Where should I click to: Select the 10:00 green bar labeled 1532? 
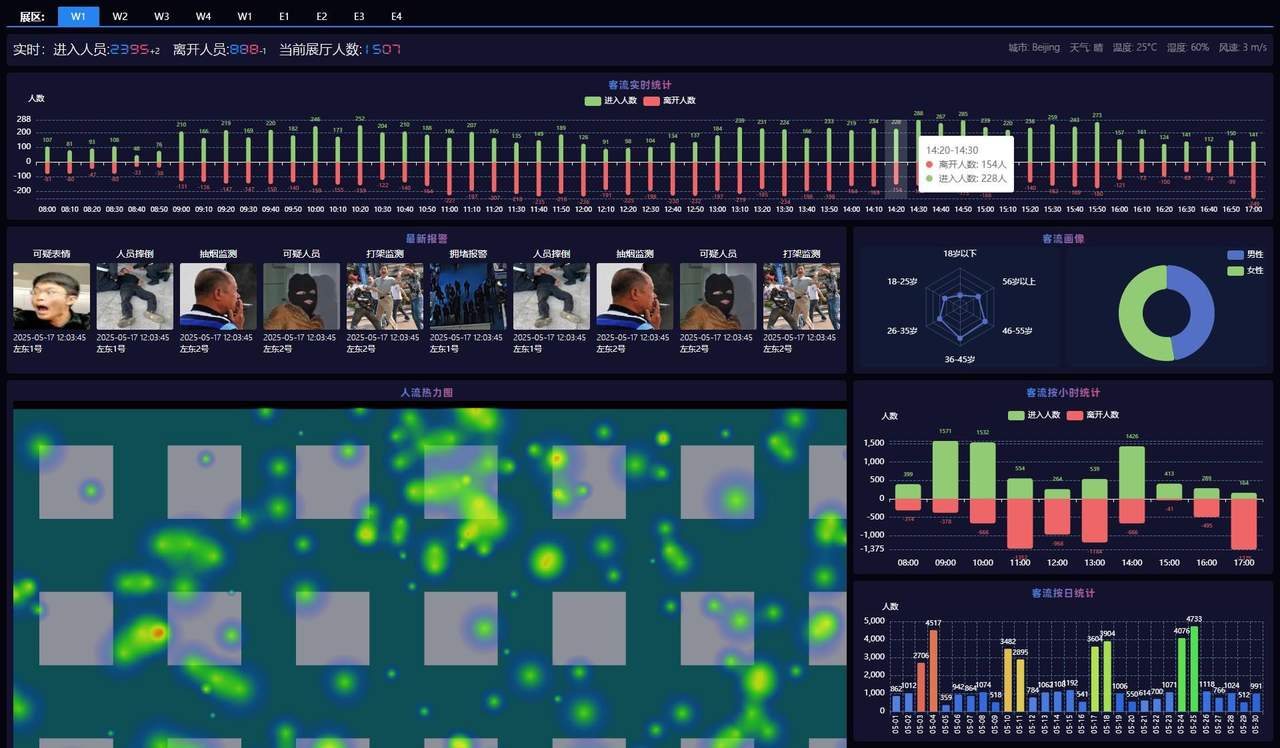point(983,470)
